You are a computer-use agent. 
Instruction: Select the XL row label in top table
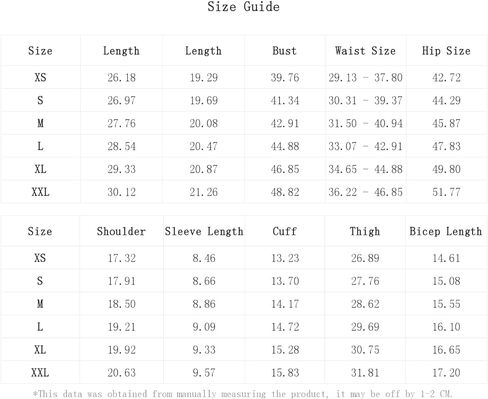pos(40,169)
